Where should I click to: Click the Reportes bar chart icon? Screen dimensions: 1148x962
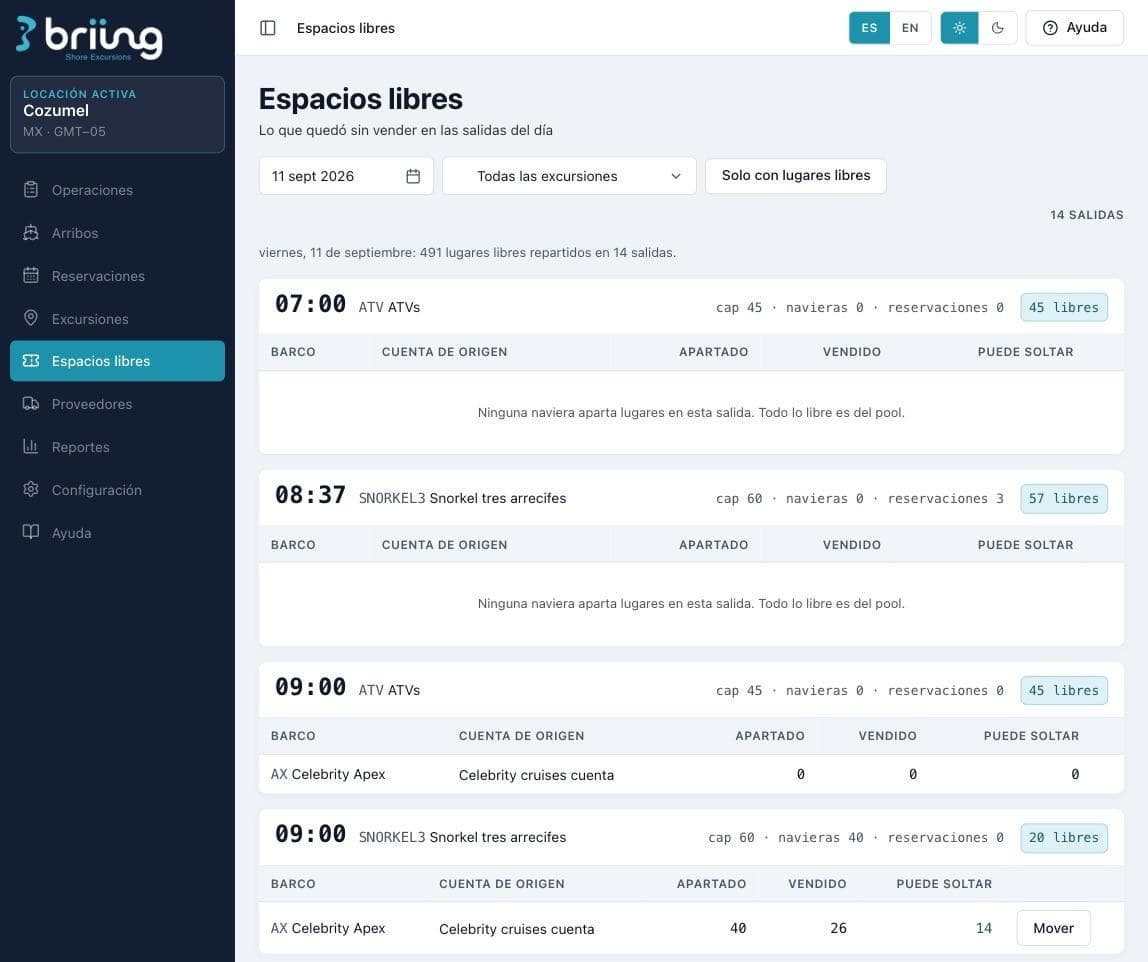click(31, 447)
